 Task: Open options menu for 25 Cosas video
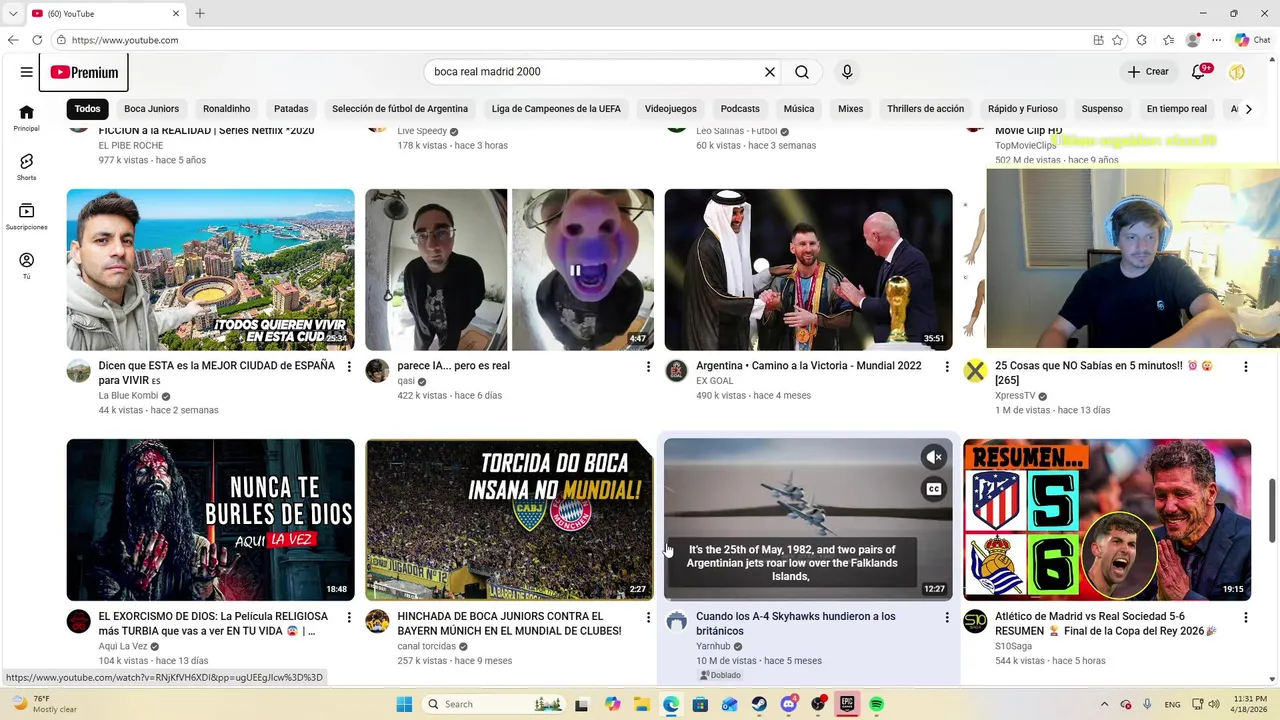click(1246, 367)
